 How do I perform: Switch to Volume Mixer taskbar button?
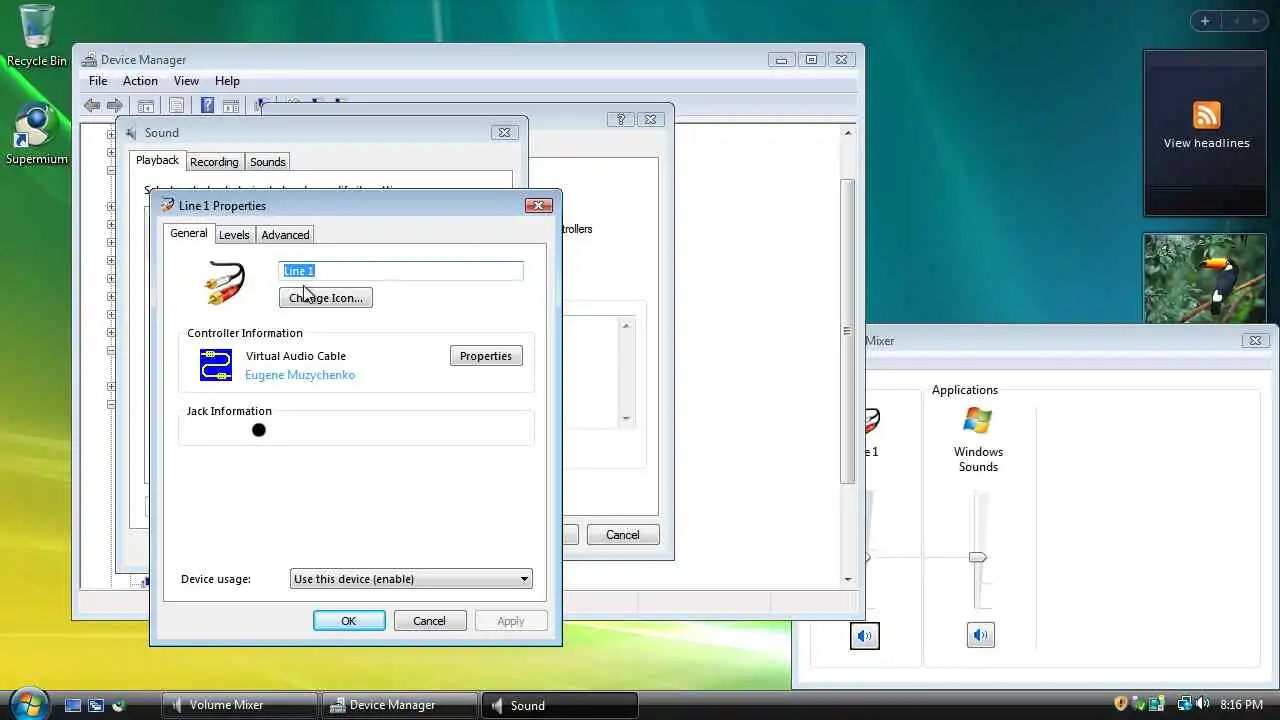tap(239, 705)
